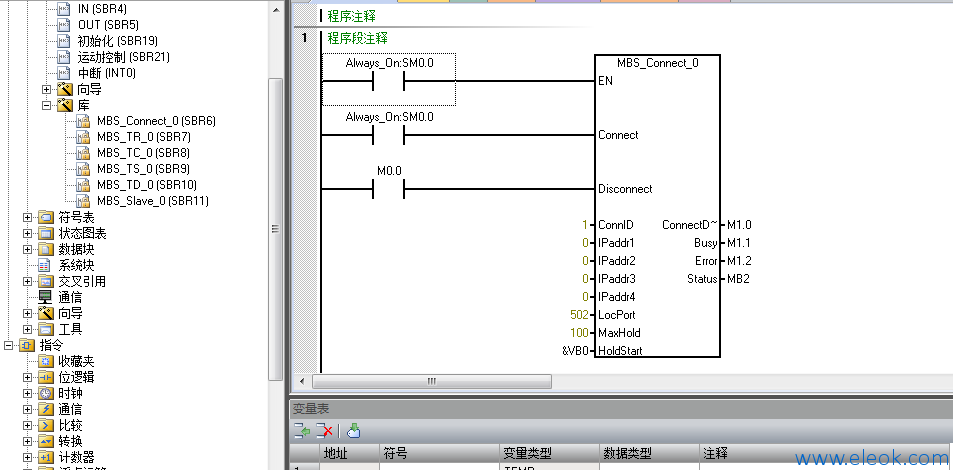Viewport: 953px width, 470px height.
Task: Select network number 1 in the gutter
Action: 304,38
